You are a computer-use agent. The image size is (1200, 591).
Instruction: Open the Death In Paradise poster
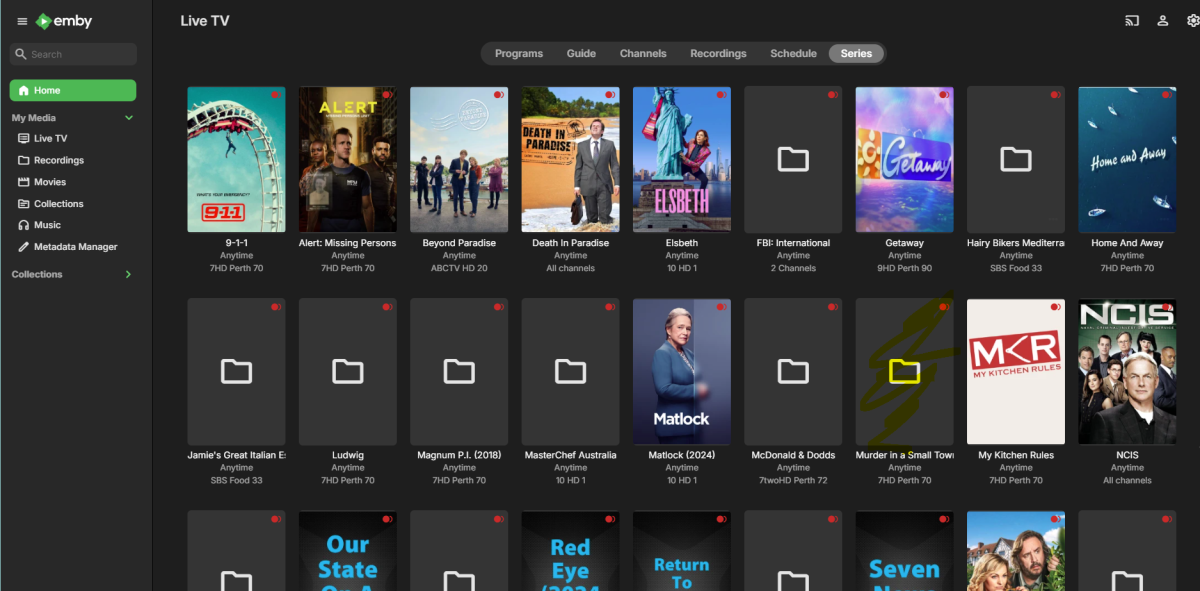point(570,160)
